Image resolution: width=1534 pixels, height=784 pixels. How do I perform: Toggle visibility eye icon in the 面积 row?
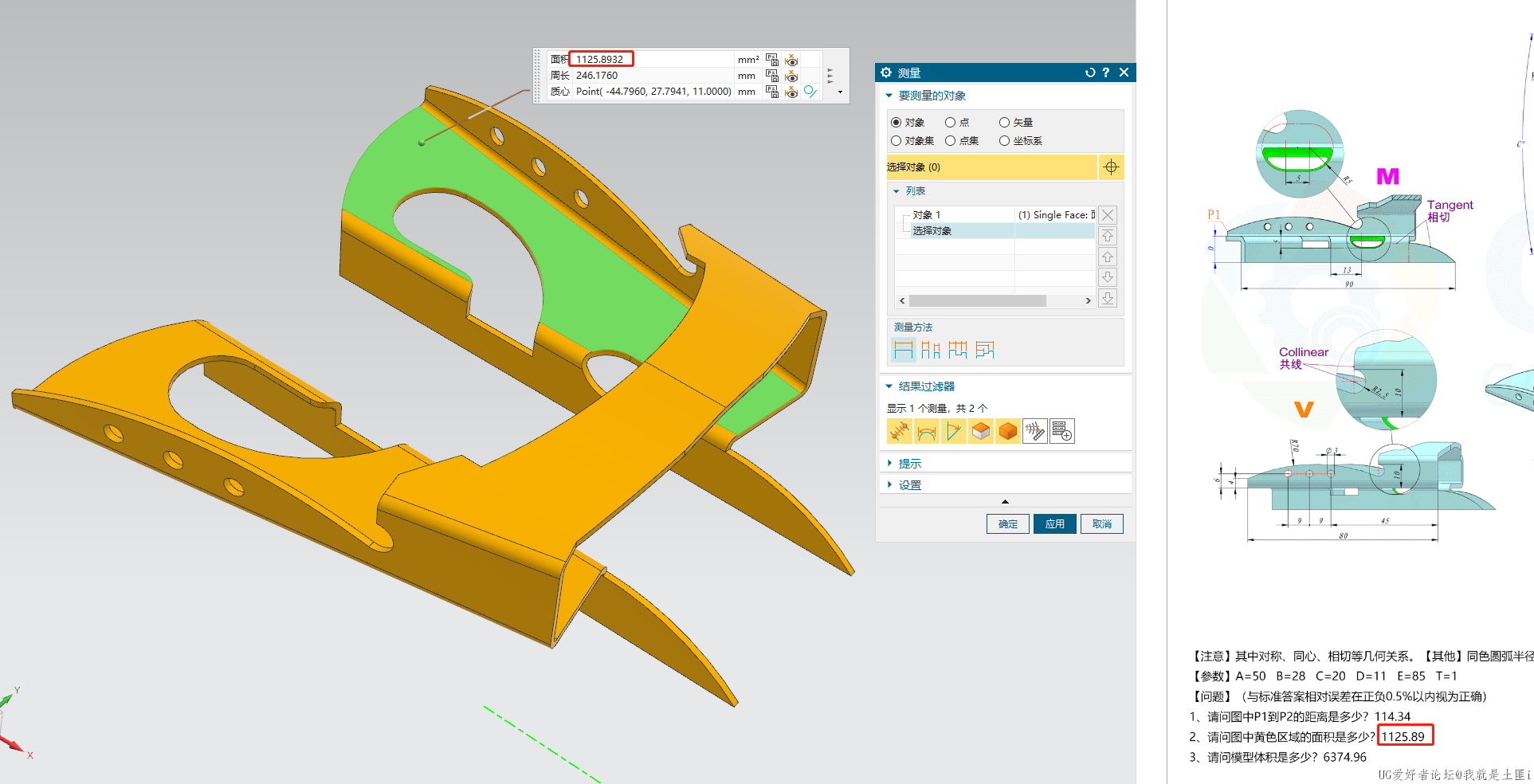pos(791,60)
